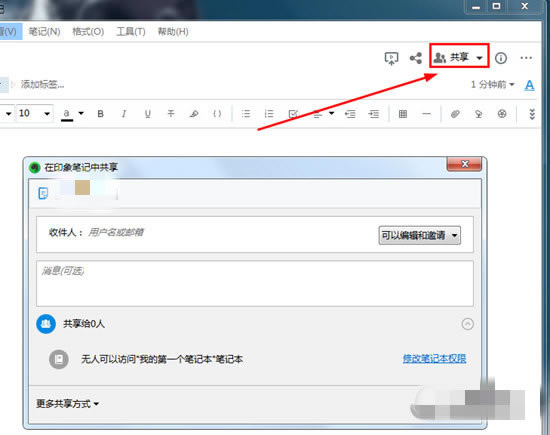Click the blue A text style icon

tap(529, 85)
